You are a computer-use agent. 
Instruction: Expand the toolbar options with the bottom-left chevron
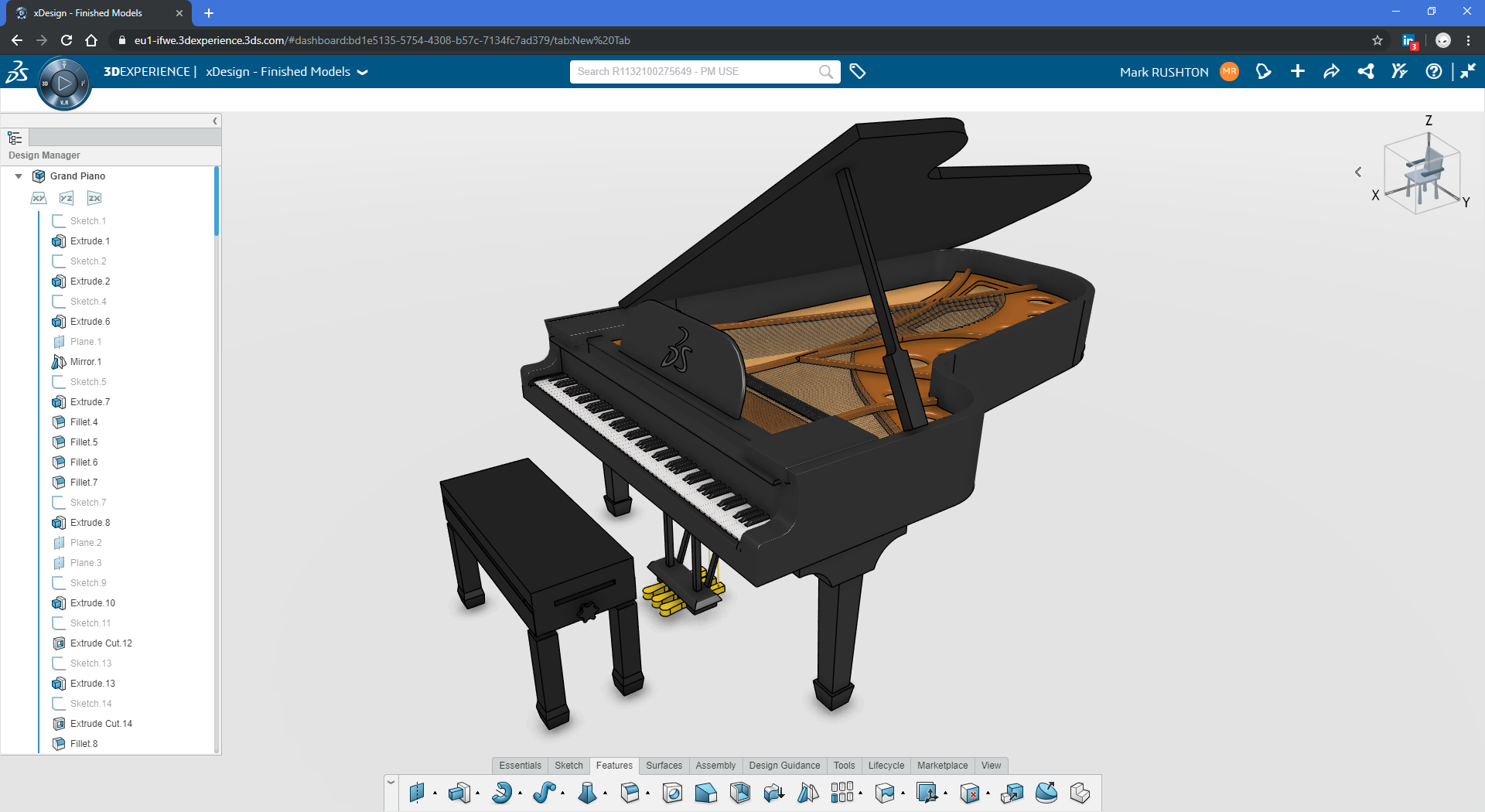point(391,781)
